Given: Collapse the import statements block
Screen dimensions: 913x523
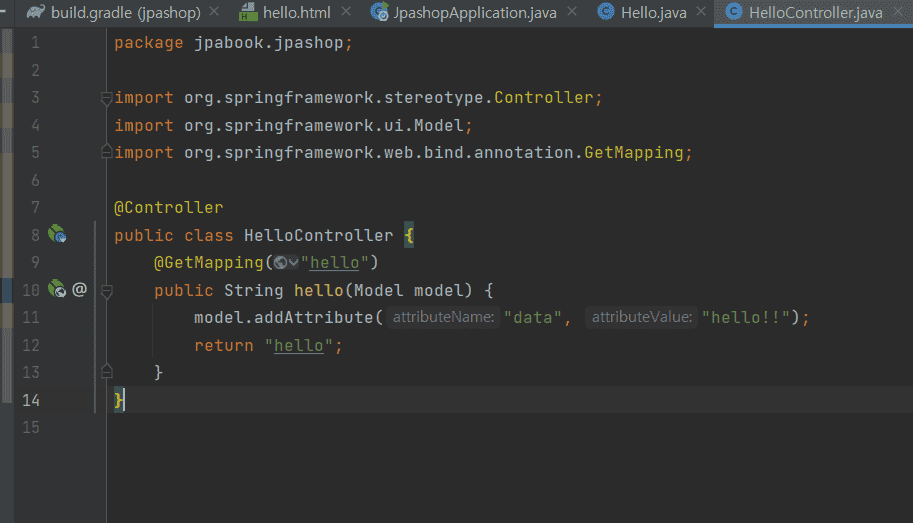Looking at the screenshot, I should 106,98.
